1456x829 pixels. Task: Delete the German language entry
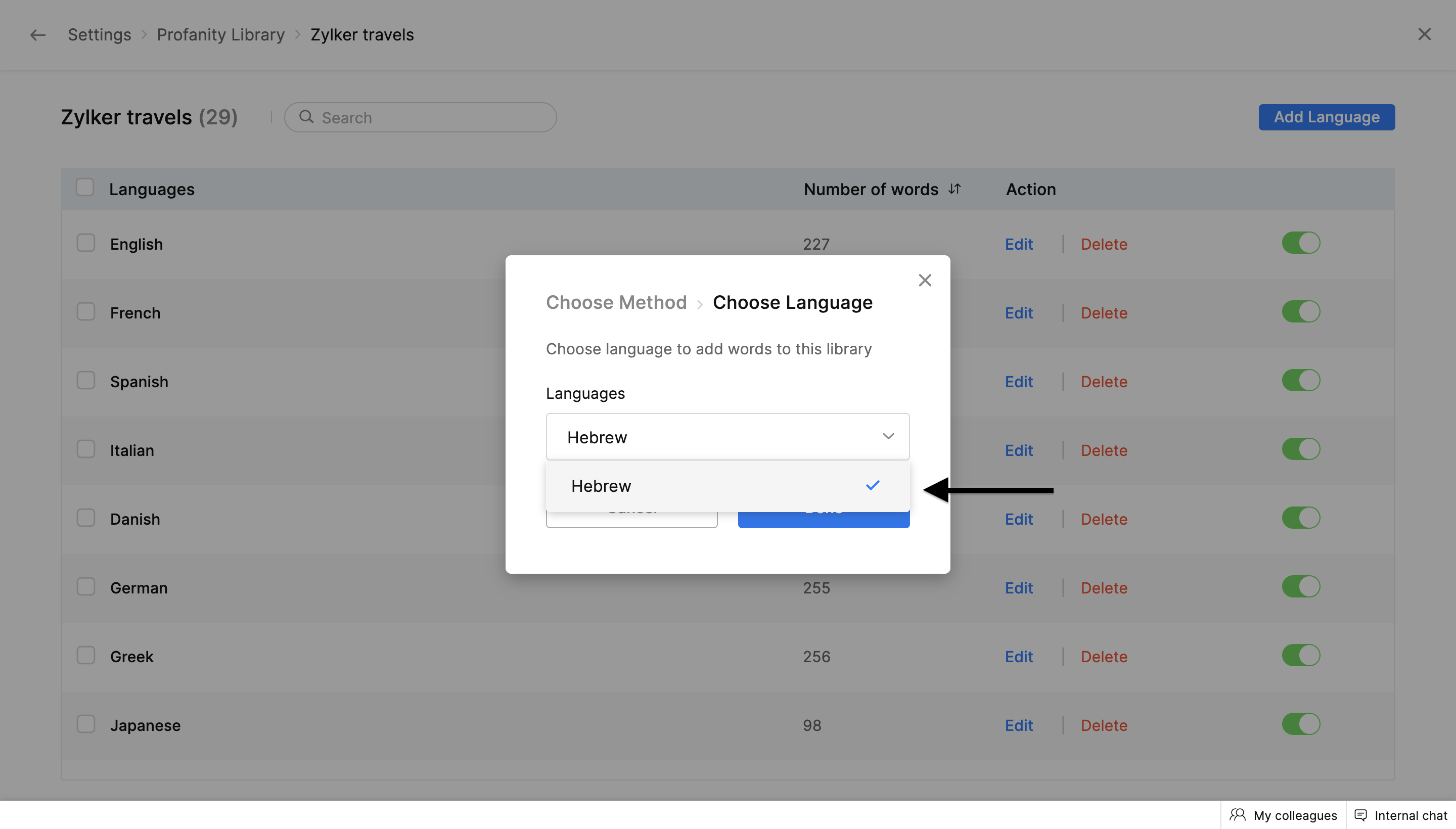tap(1104, 587)
